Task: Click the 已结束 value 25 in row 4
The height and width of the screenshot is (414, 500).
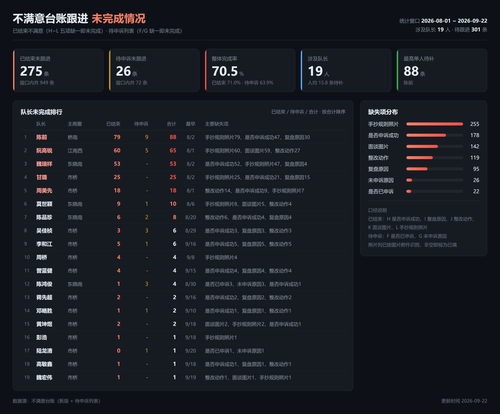Action: tap(117, 177)
